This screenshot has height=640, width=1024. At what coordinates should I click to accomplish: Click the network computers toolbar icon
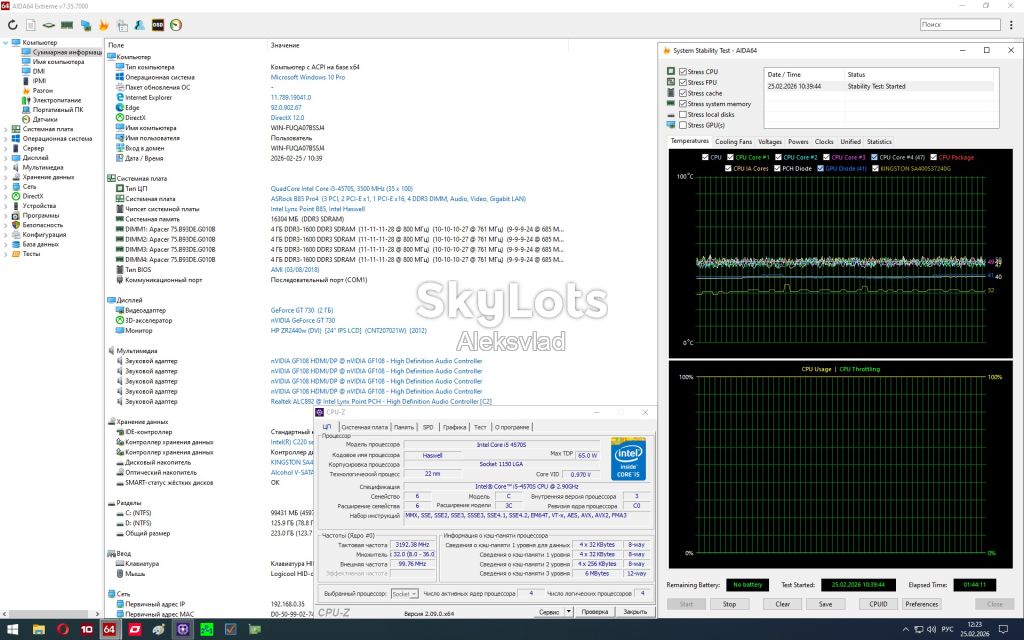[x=86, y=25]
